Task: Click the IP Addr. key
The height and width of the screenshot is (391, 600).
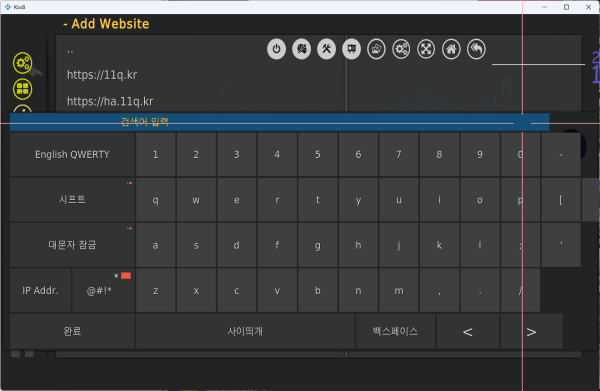Action: [41, 290]
